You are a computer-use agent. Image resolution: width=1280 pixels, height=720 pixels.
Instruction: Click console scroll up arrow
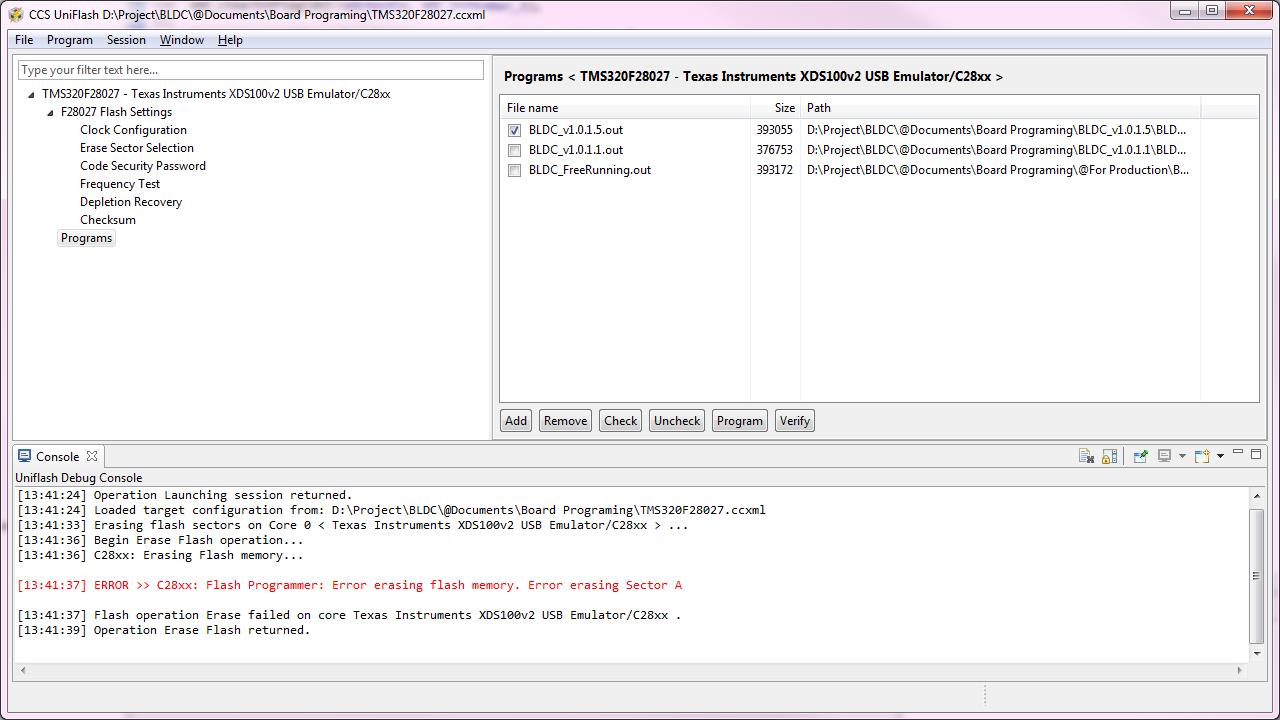point(1257,496)
